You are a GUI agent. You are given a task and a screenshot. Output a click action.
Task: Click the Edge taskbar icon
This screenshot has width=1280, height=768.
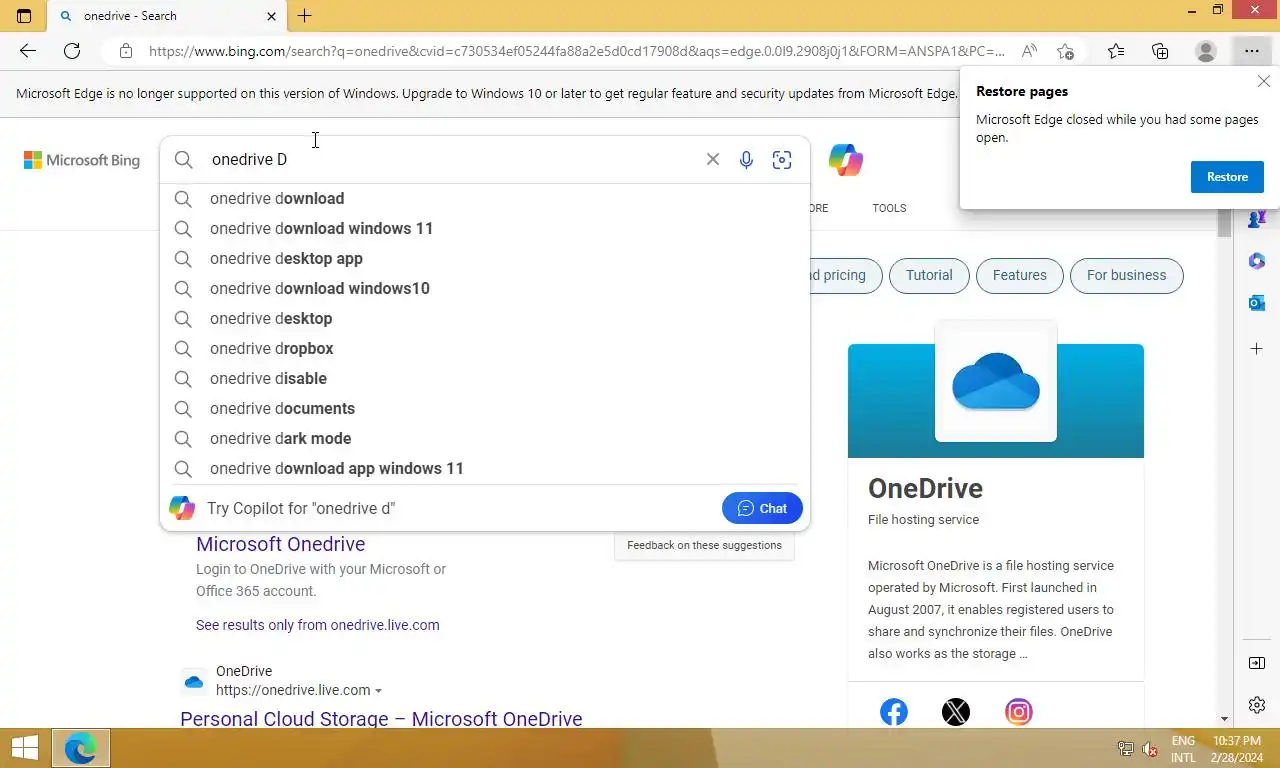tap(80, 748)
